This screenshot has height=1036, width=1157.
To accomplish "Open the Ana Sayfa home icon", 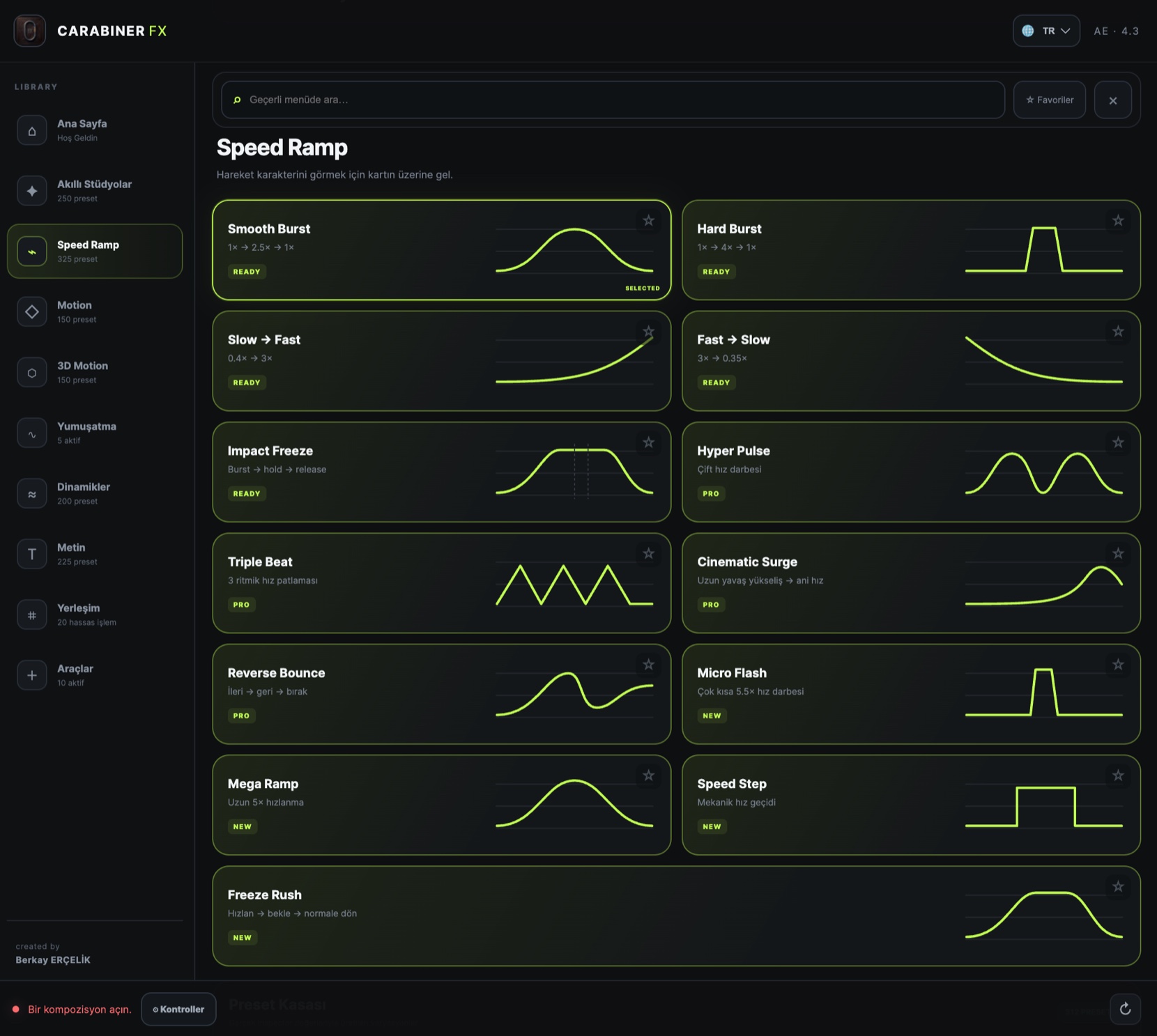I will tap(32, 130).
